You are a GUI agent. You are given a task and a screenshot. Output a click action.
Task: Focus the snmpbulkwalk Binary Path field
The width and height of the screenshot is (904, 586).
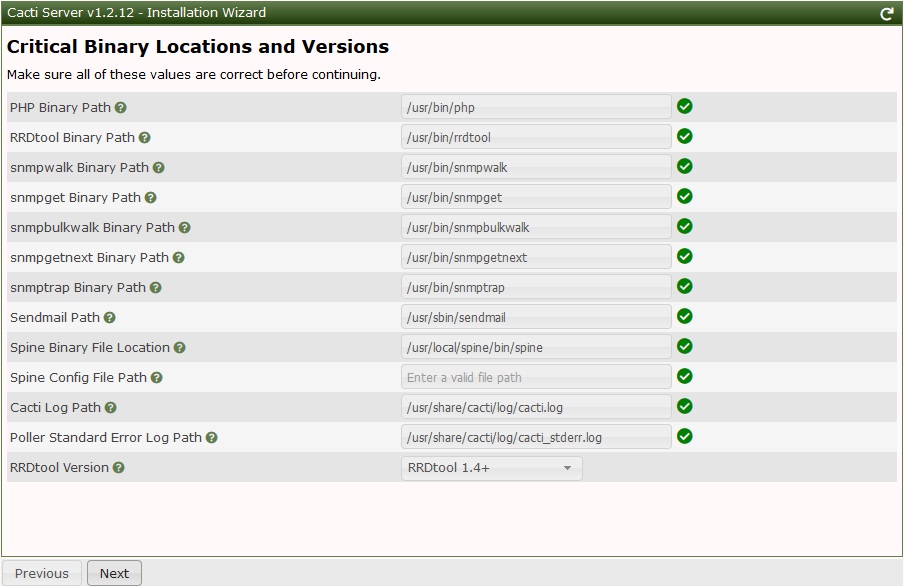pyautogui.click(x=536, y=227)
